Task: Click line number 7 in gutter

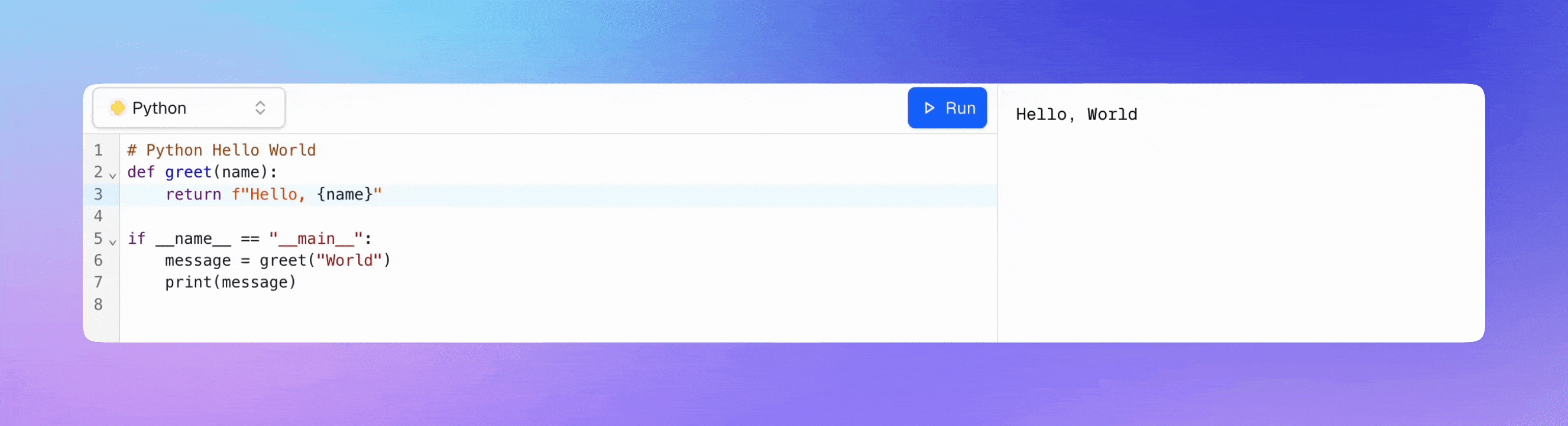Action: click(x=99, y=282)
